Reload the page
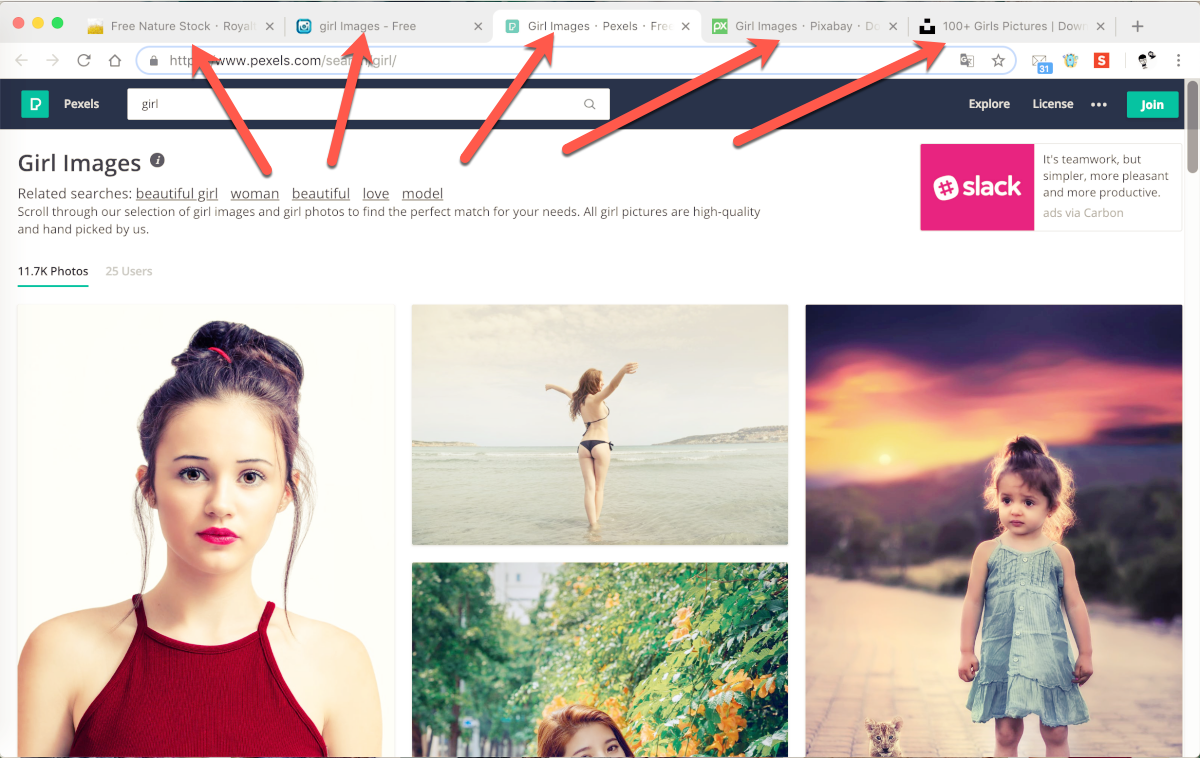Screen dimensions: 1200x758 click(84, 61)
